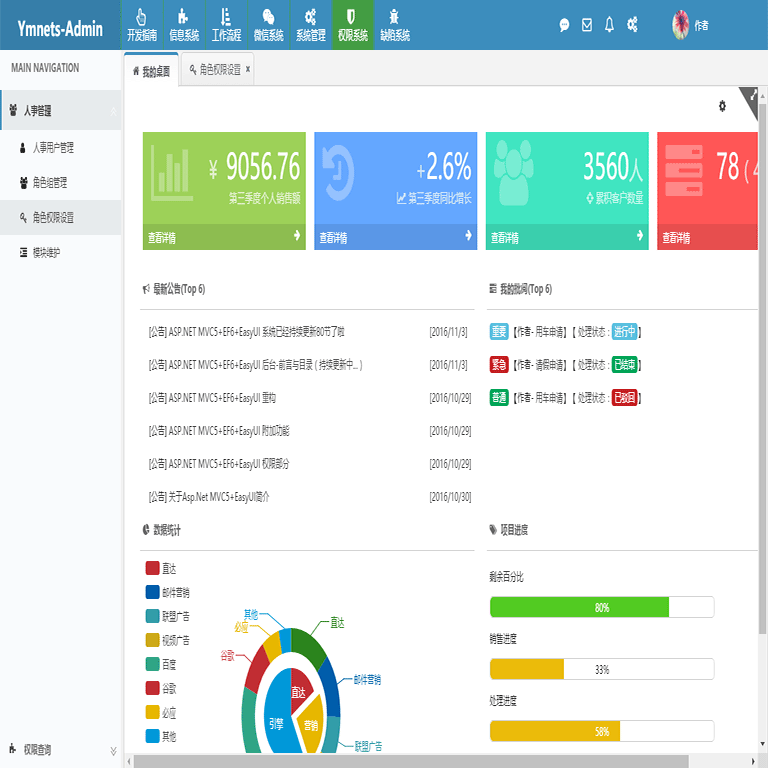Open 角色组管理 in sidebar
The width and height of the screenshot is (768, 768).
pyautogui.click(x=61, y=183)
